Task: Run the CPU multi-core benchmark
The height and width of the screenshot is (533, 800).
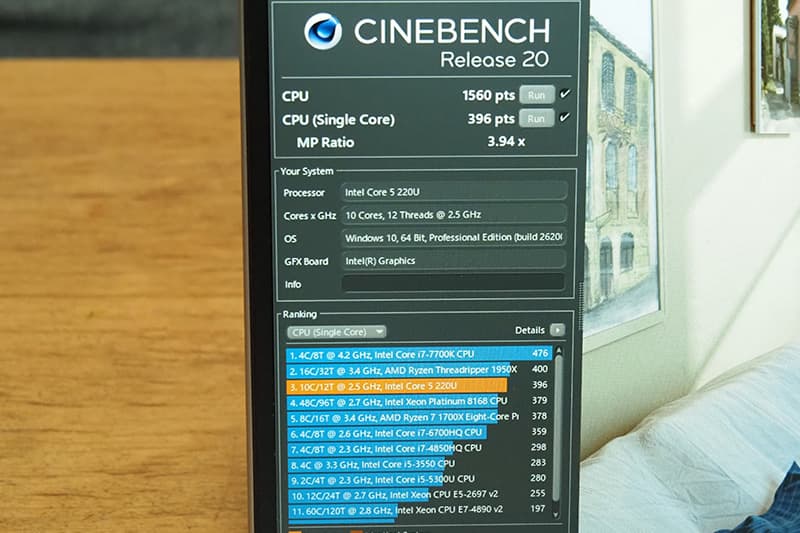Action: coord(537,95)
